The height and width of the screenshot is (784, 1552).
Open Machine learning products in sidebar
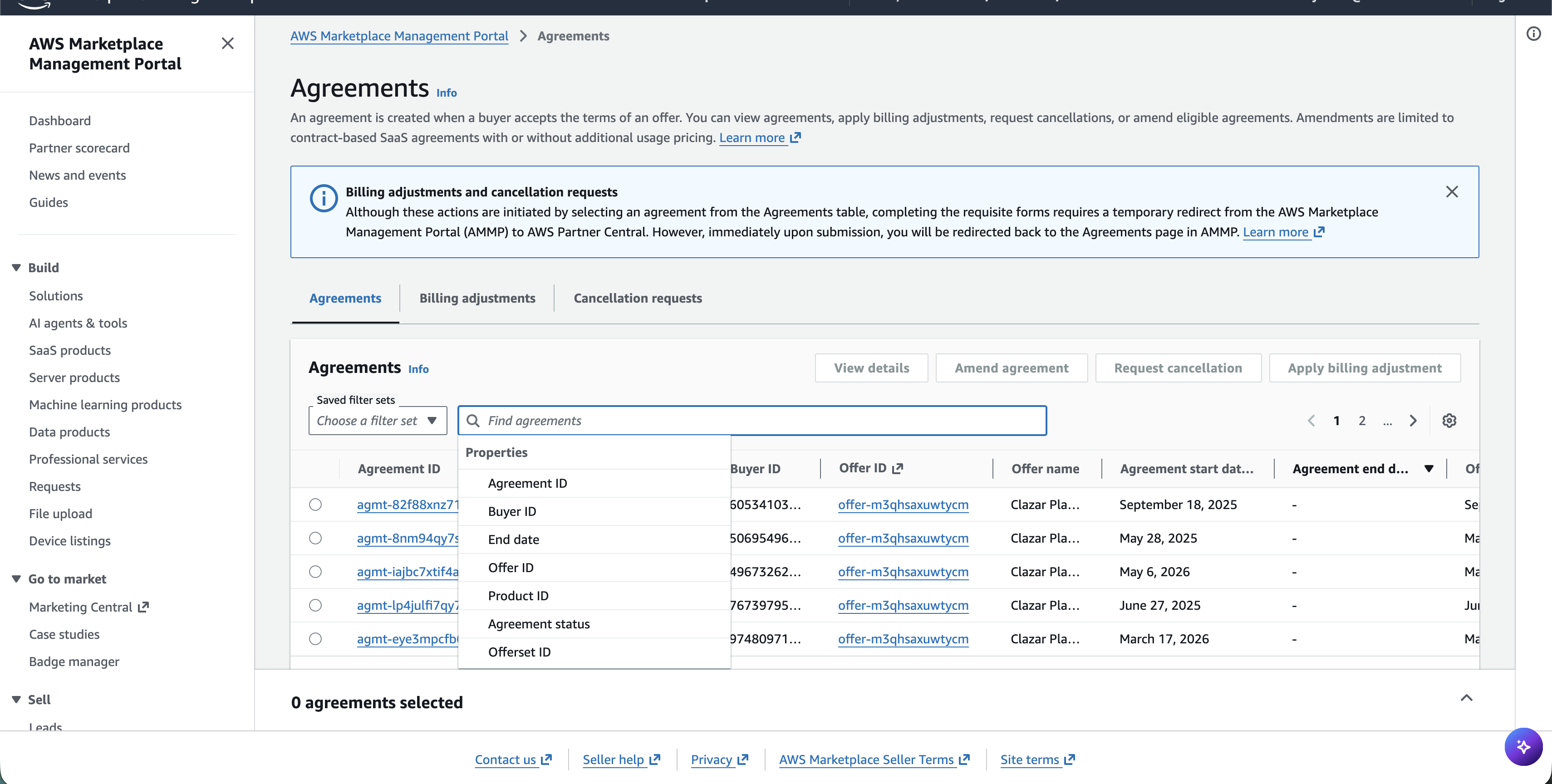pos(105,405)
